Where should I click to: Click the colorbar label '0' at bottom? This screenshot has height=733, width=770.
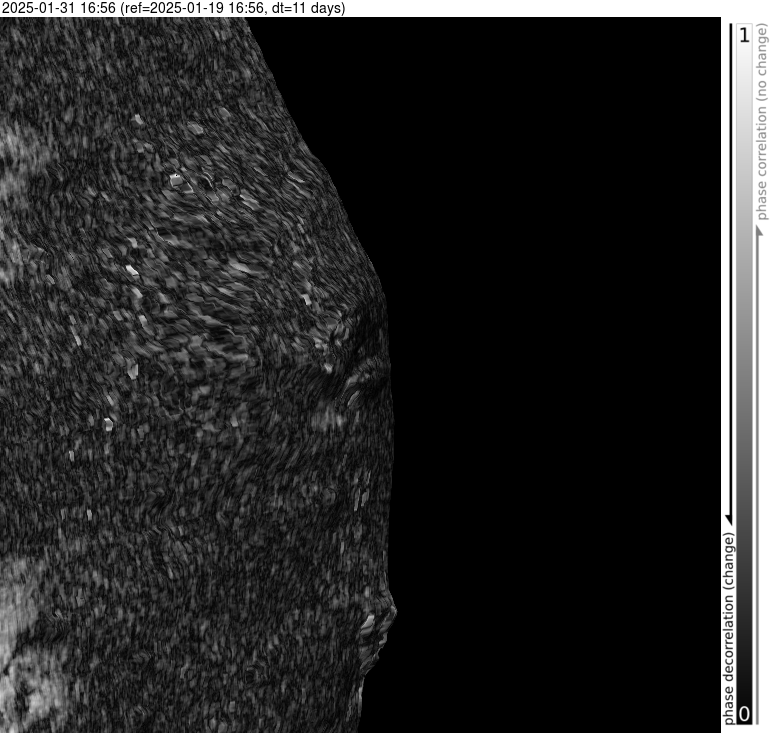(x=744, y=713)
